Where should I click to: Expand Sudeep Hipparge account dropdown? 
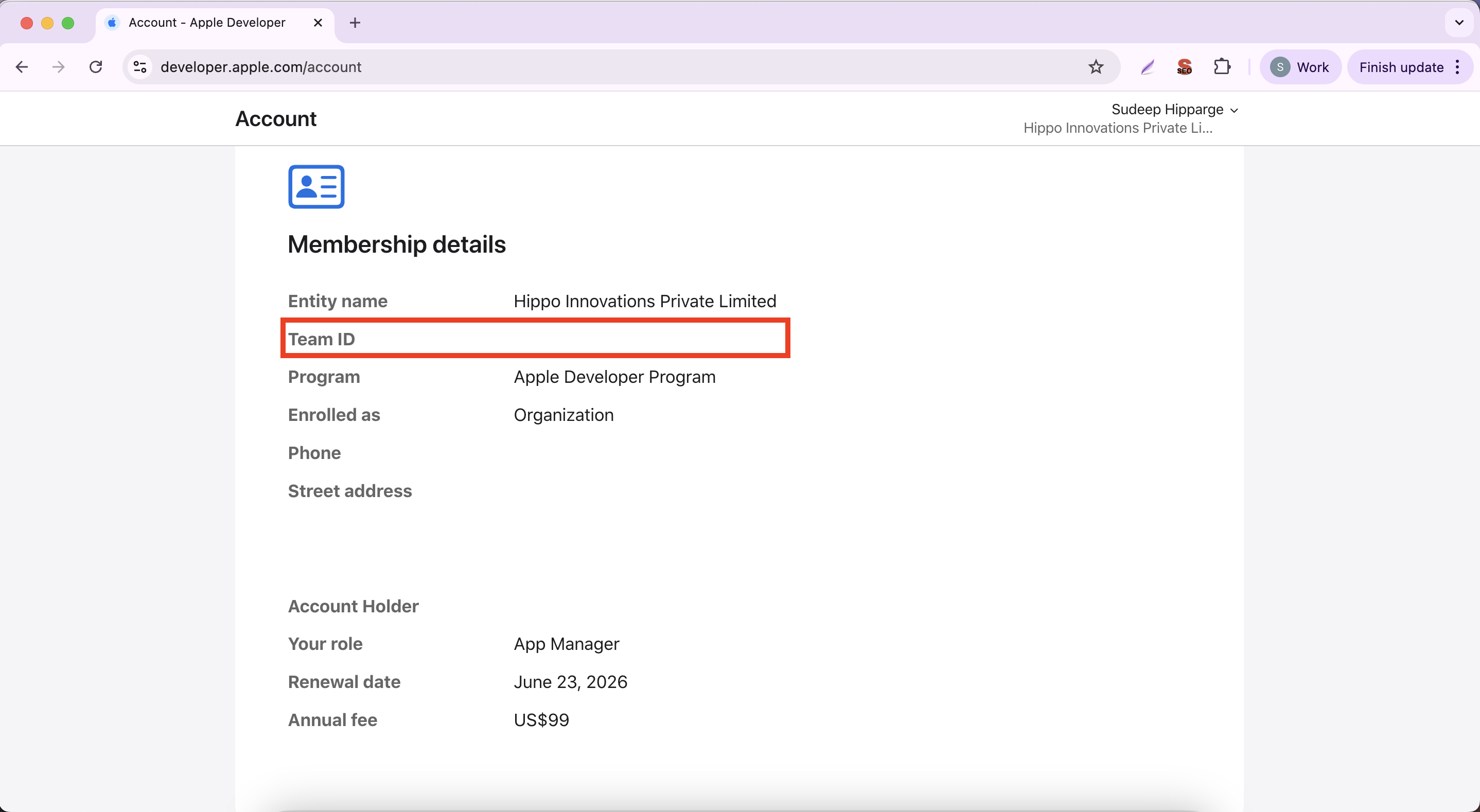1174,109
